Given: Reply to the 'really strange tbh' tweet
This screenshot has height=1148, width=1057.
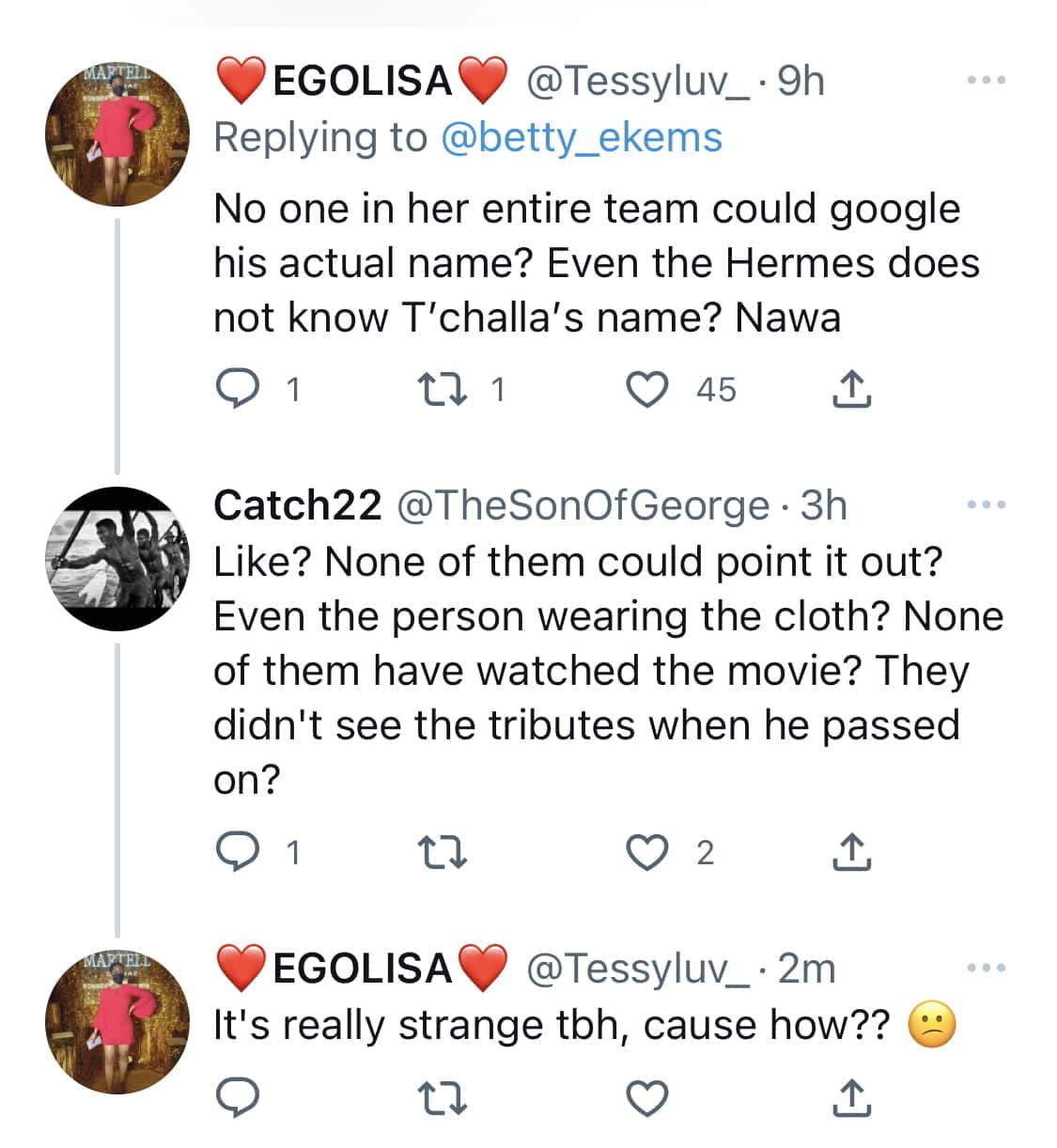Looking at the screenshot, I should 237,1096.
